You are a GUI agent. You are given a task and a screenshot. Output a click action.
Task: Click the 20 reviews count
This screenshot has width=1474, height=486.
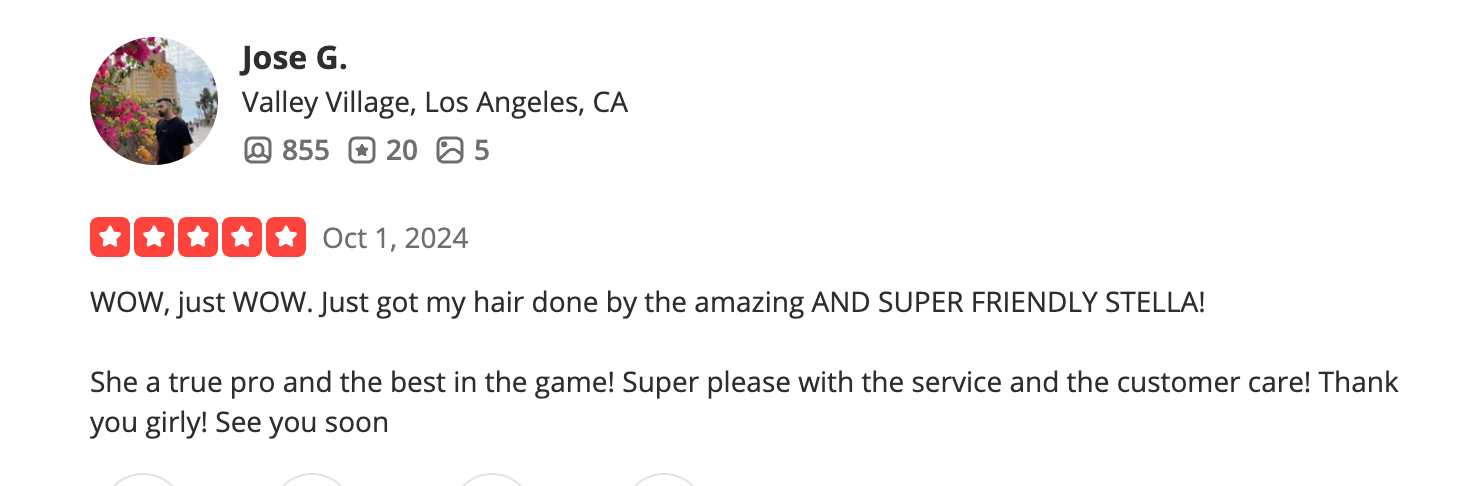(x=401, y=150)
